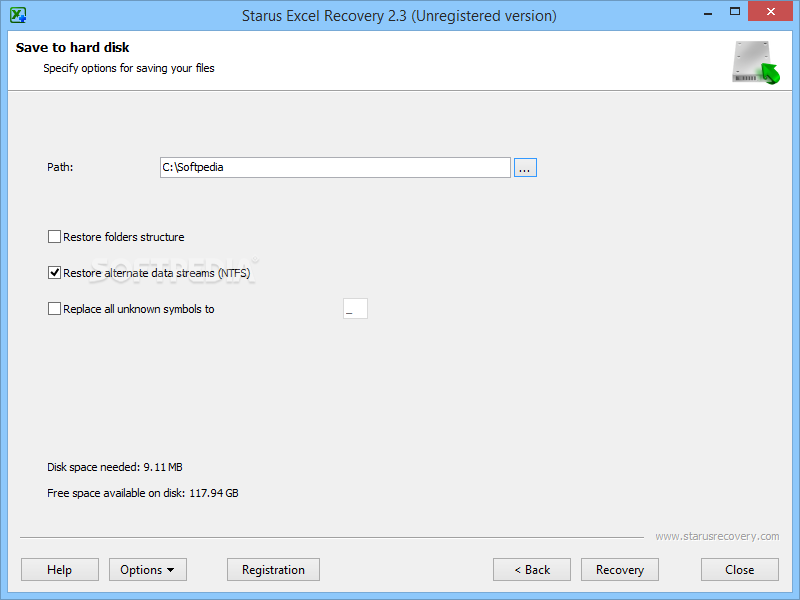The width and height of the screenshot is (800, 600).
Task: Minimize the Starus Excel Recovery window
Action: click(x=708, y=12)
